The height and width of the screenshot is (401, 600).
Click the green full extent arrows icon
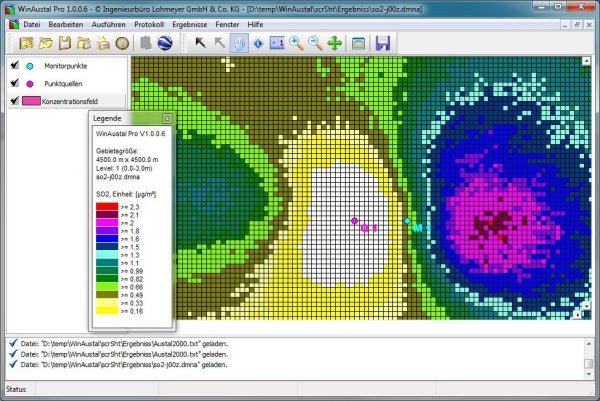(334, 43)
